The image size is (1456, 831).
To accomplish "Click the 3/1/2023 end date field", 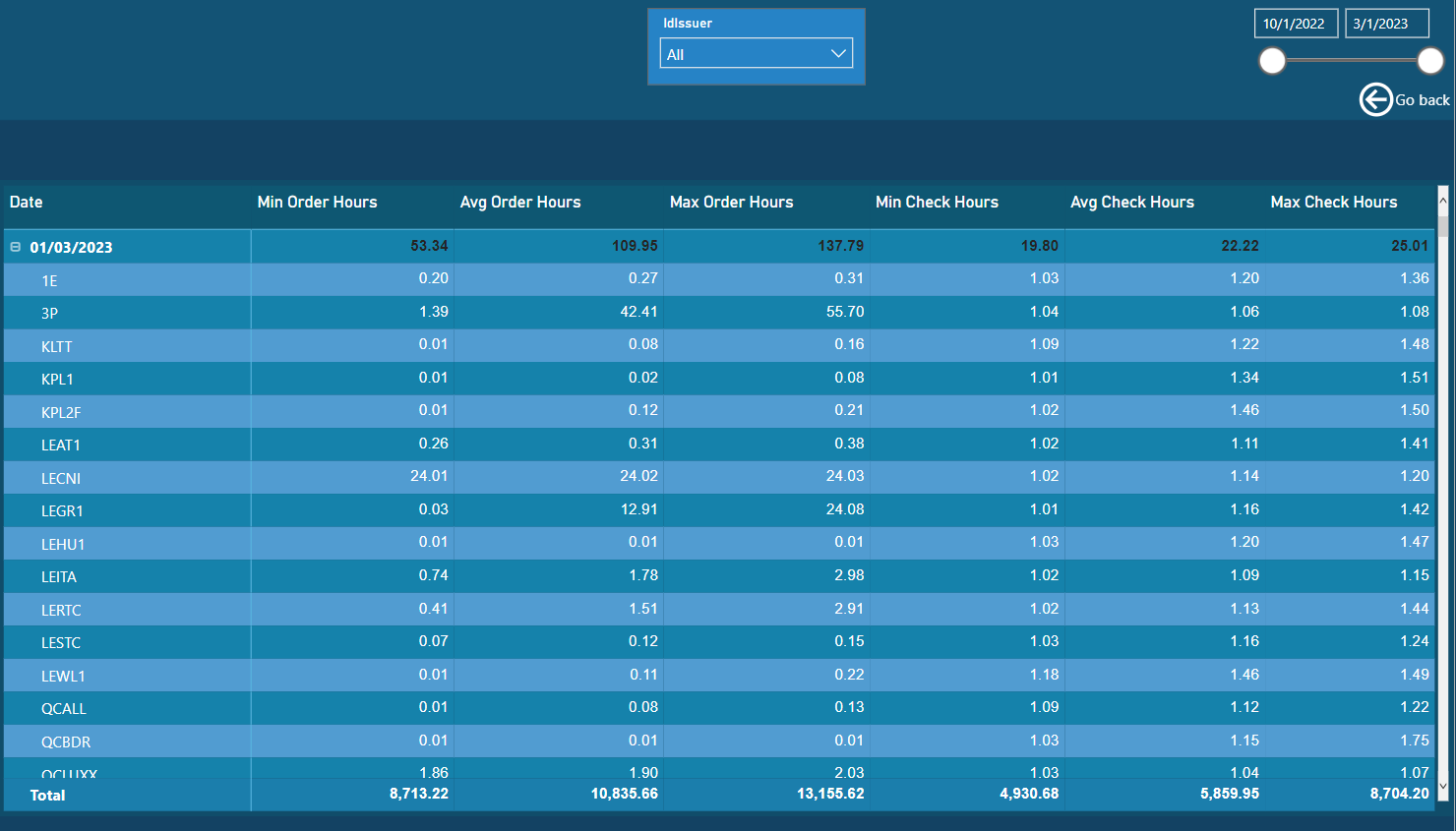I will [x=1386, y=24].
